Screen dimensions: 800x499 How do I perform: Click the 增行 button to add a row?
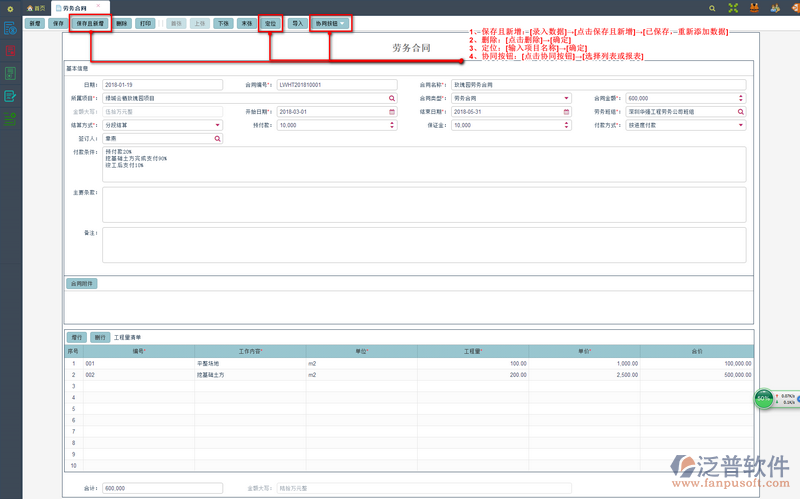tap(76, 338)
